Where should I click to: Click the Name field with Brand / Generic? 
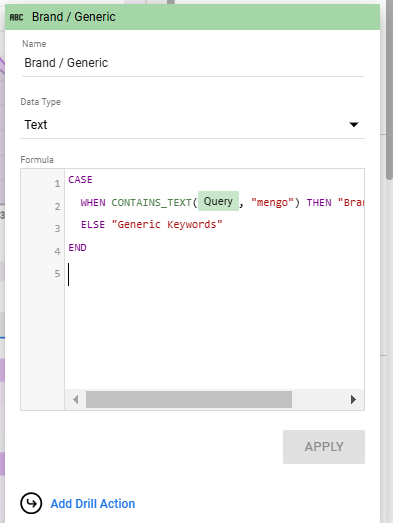point(192,63)
